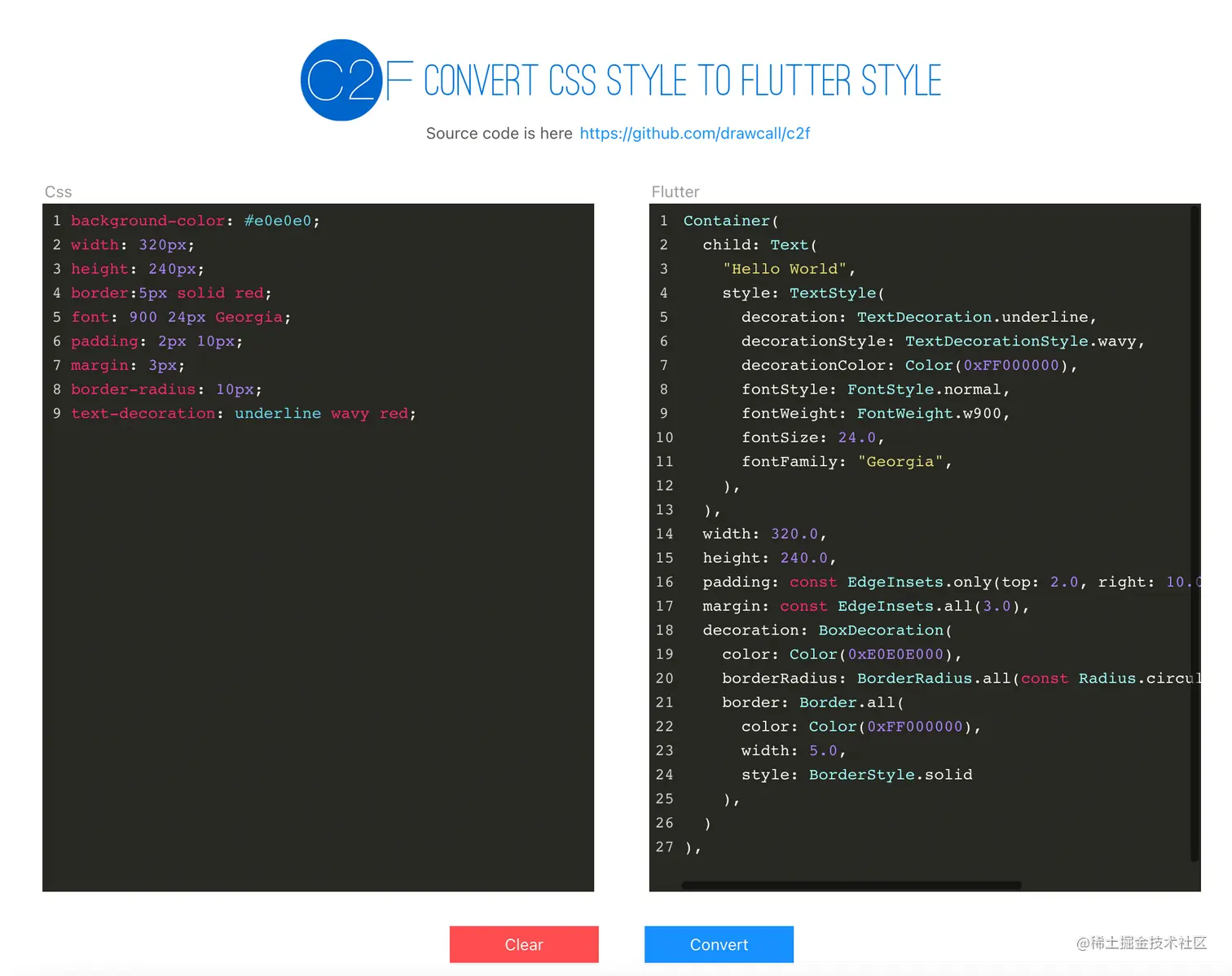The image size is (1232, 976).
Task: Click the 'decoration: BoxDecoration(' line
Action: pyautogui.click(x=827, y=631)
